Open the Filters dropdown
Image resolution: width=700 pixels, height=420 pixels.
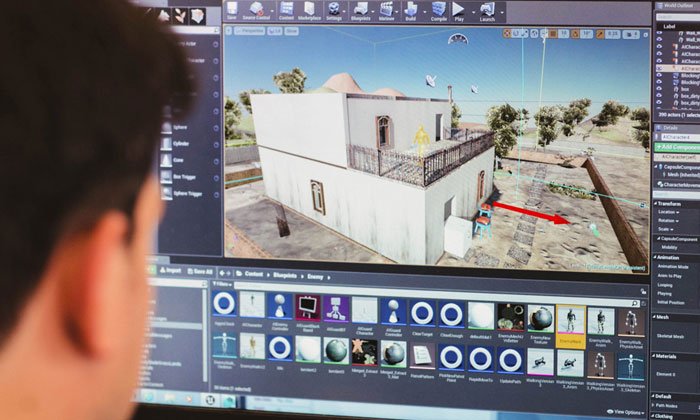click(x=222, y=284)
